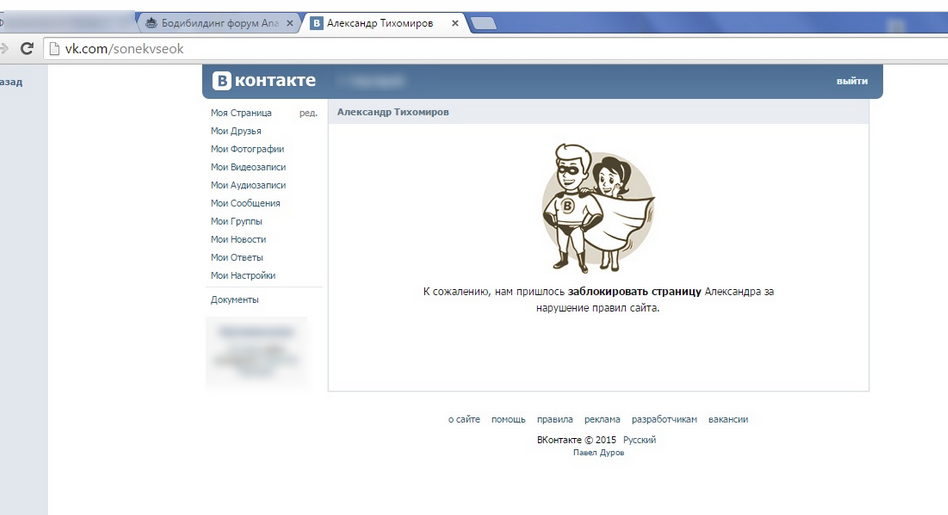Open Моя Страница in sidebar
Viewport: 948px width, 515px height.
coord(241,113)
